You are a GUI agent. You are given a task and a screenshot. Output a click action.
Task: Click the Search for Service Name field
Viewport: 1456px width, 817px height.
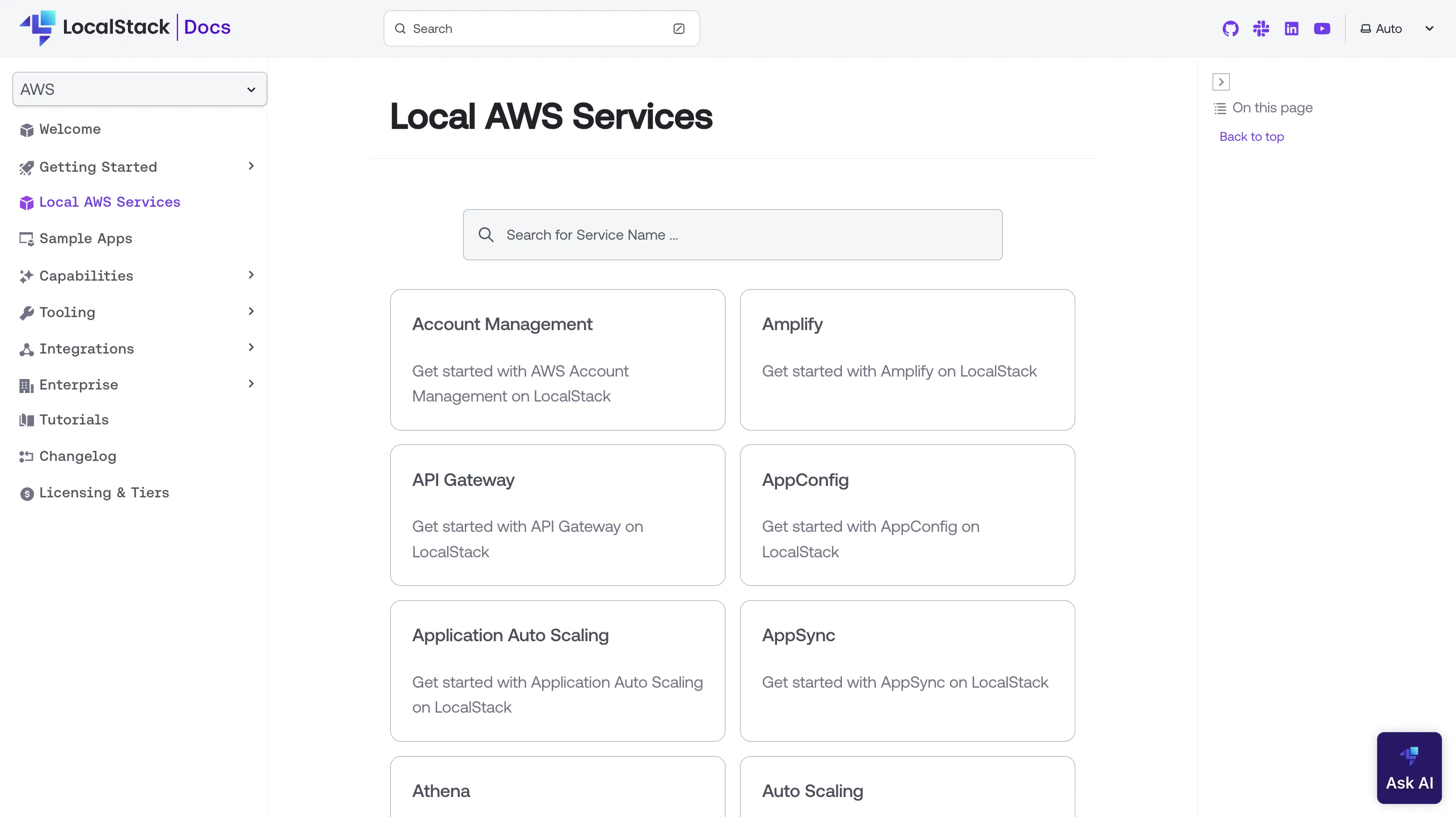pyautogui.click(x=732, y=235)
